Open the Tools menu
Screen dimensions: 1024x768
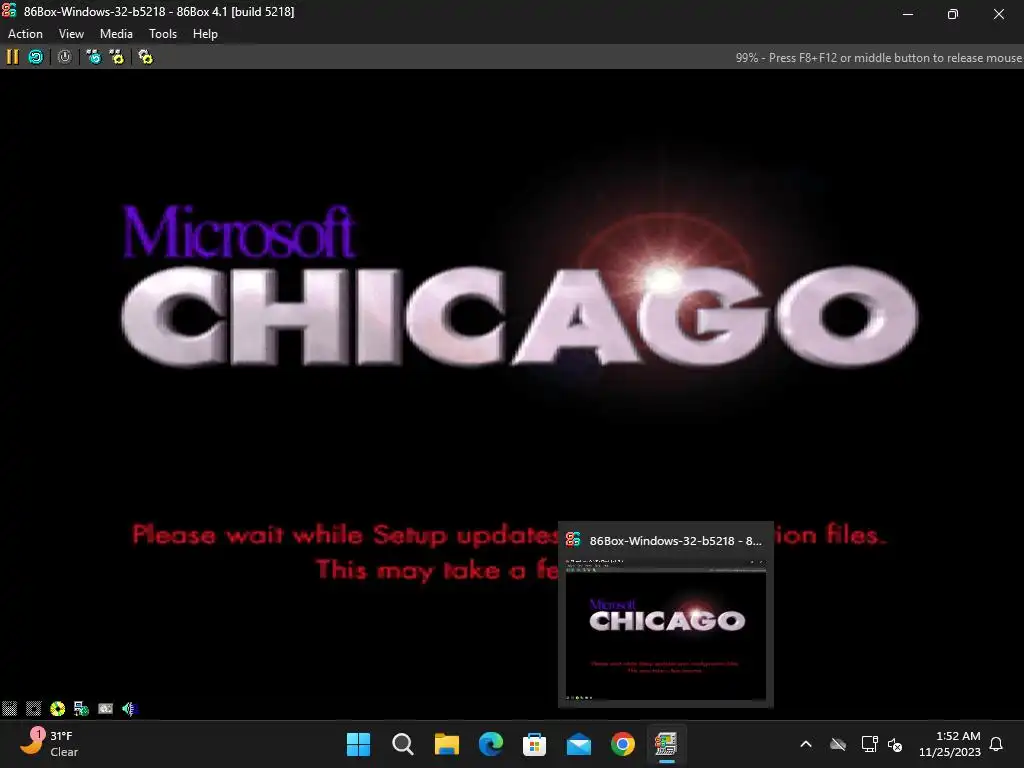click(163, 34)
